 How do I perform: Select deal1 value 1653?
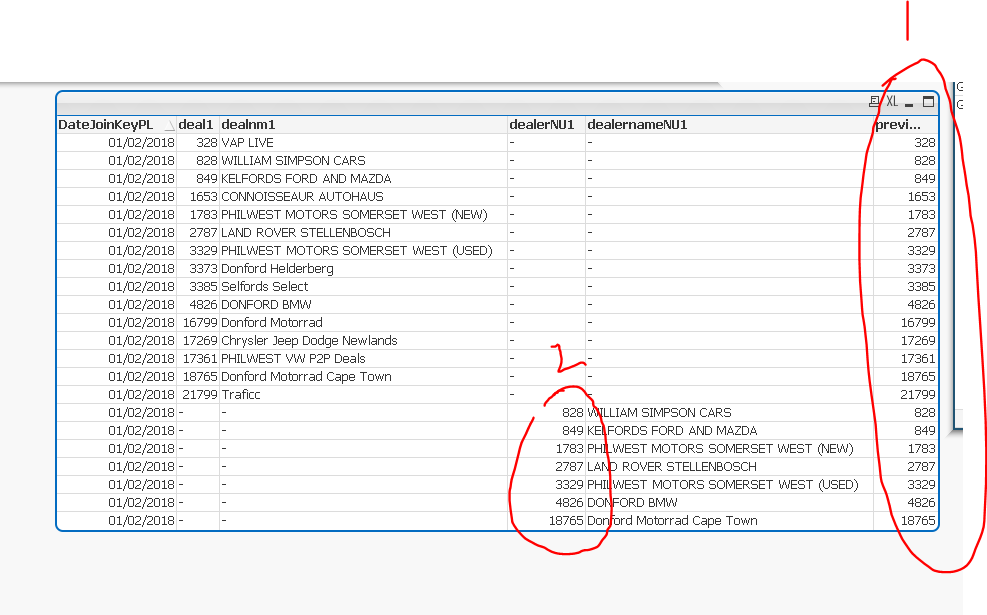(x=203, y=196)
